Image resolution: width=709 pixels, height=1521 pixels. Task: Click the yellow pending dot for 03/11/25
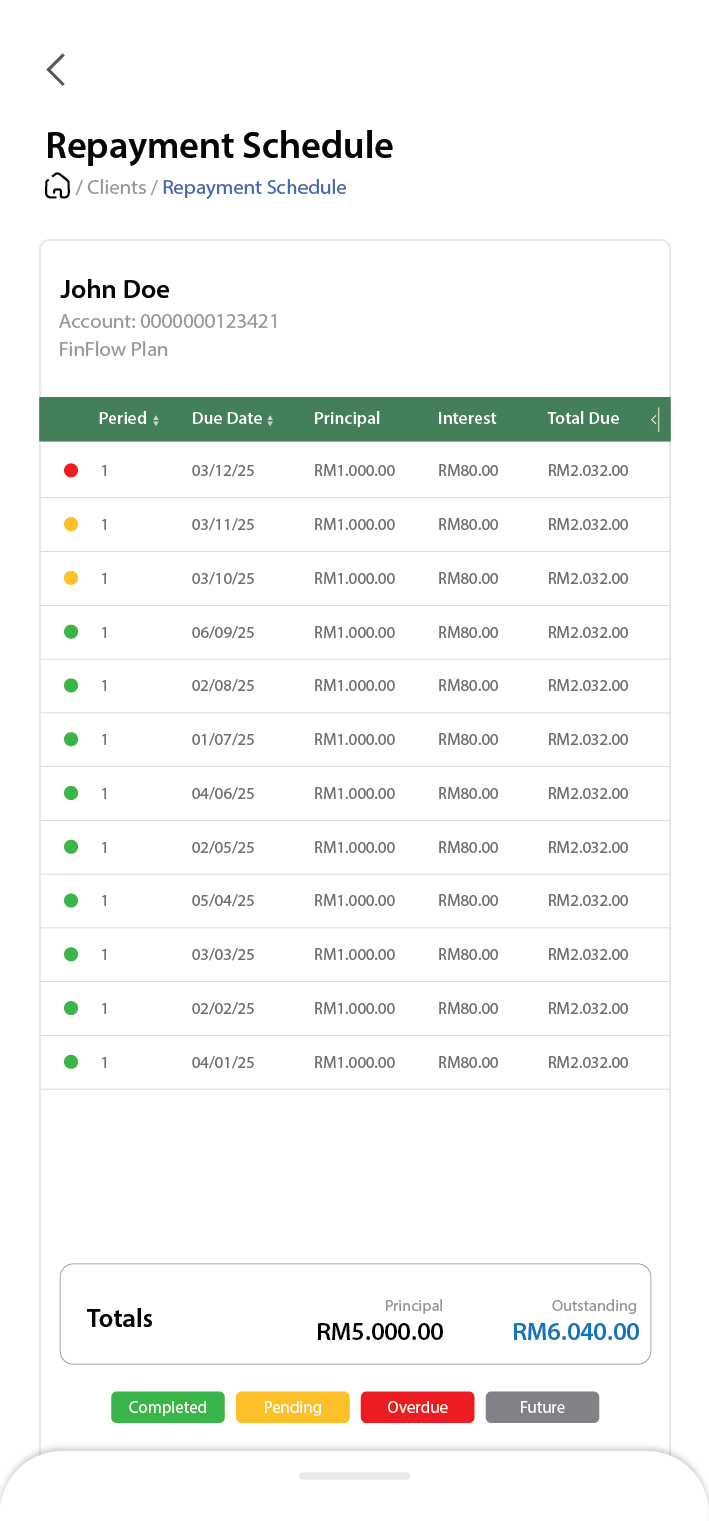[x=71, y=524]
